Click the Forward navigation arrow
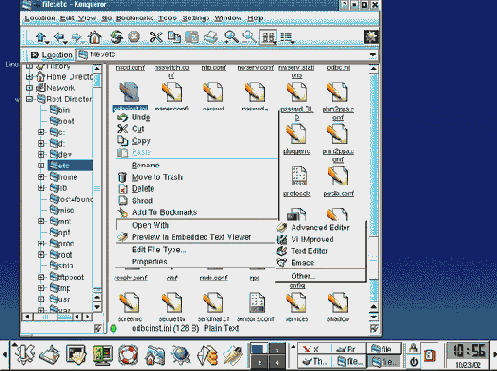The width and height of the screenshot is (497, 371). click(x=77, y=38)
